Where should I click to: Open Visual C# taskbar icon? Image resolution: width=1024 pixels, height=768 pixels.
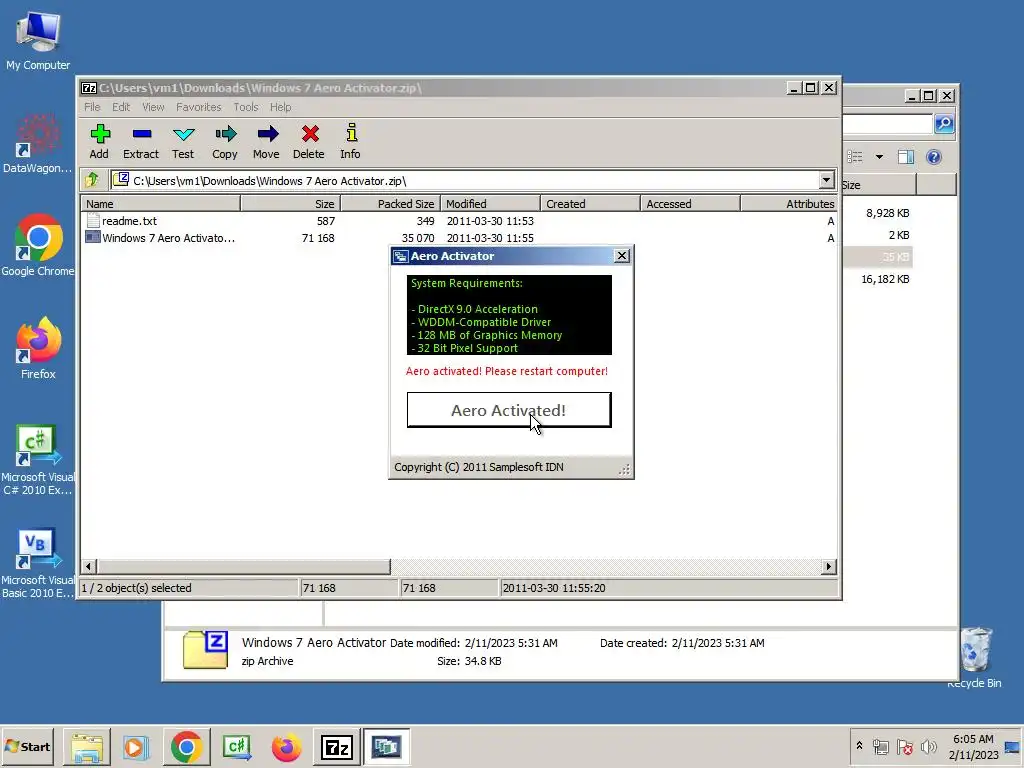pos(236,746)
